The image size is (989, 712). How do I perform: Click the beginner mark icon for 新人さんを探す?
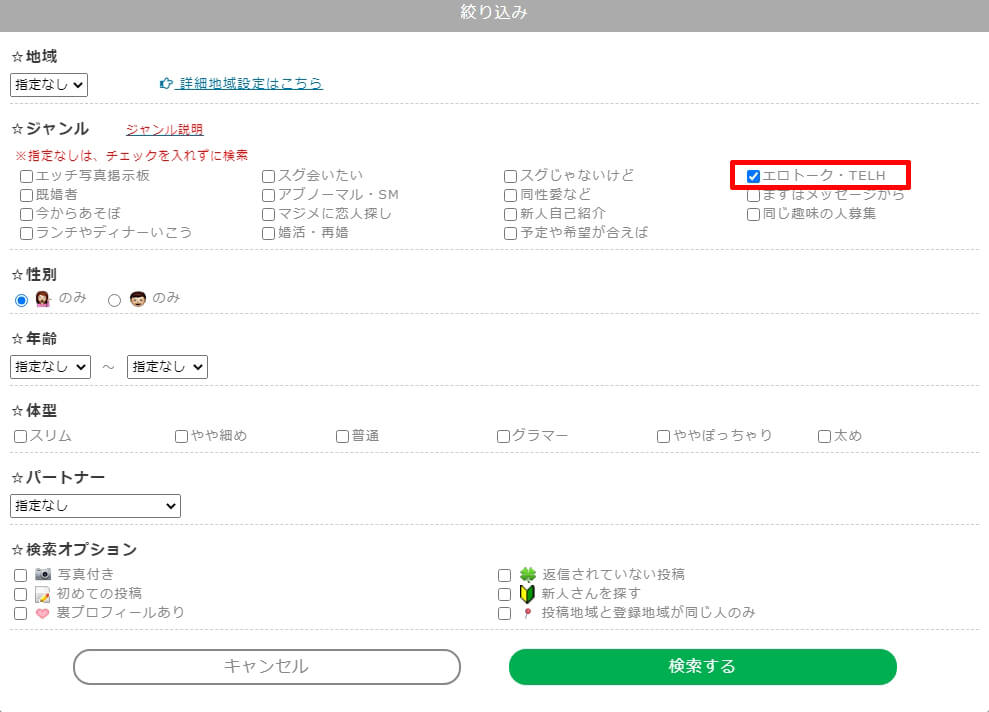[x=528, y=594]
